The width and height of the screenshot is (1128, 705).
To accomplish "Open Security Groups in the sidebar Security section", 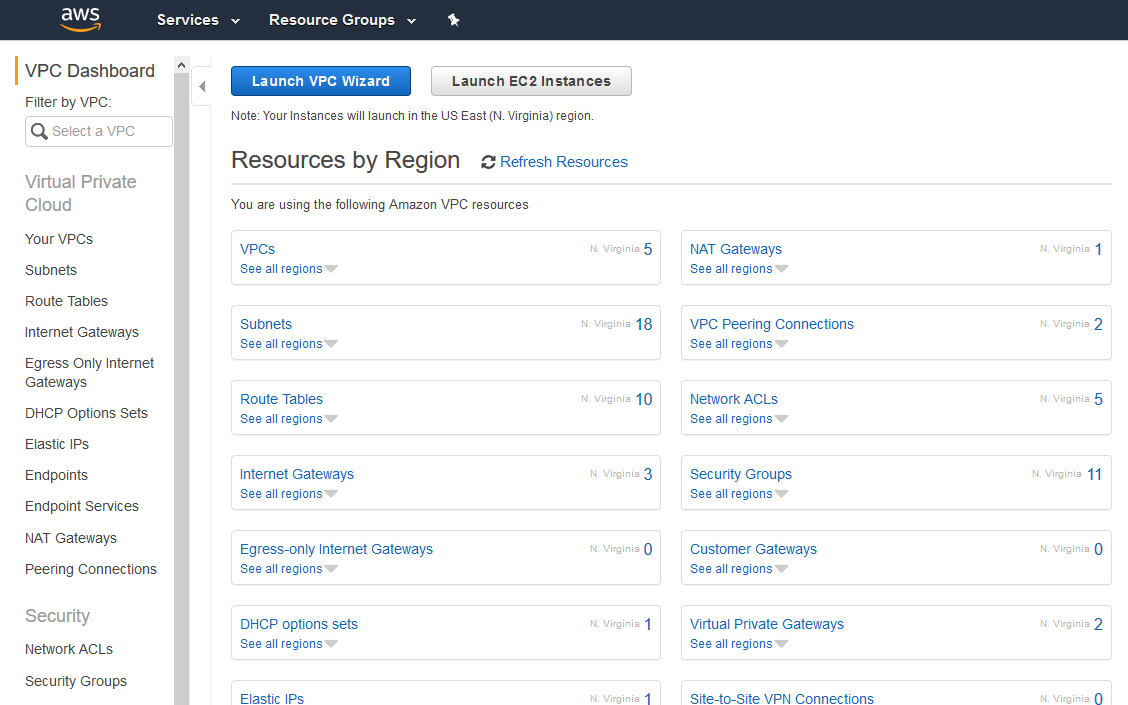I will click(76, 681).
